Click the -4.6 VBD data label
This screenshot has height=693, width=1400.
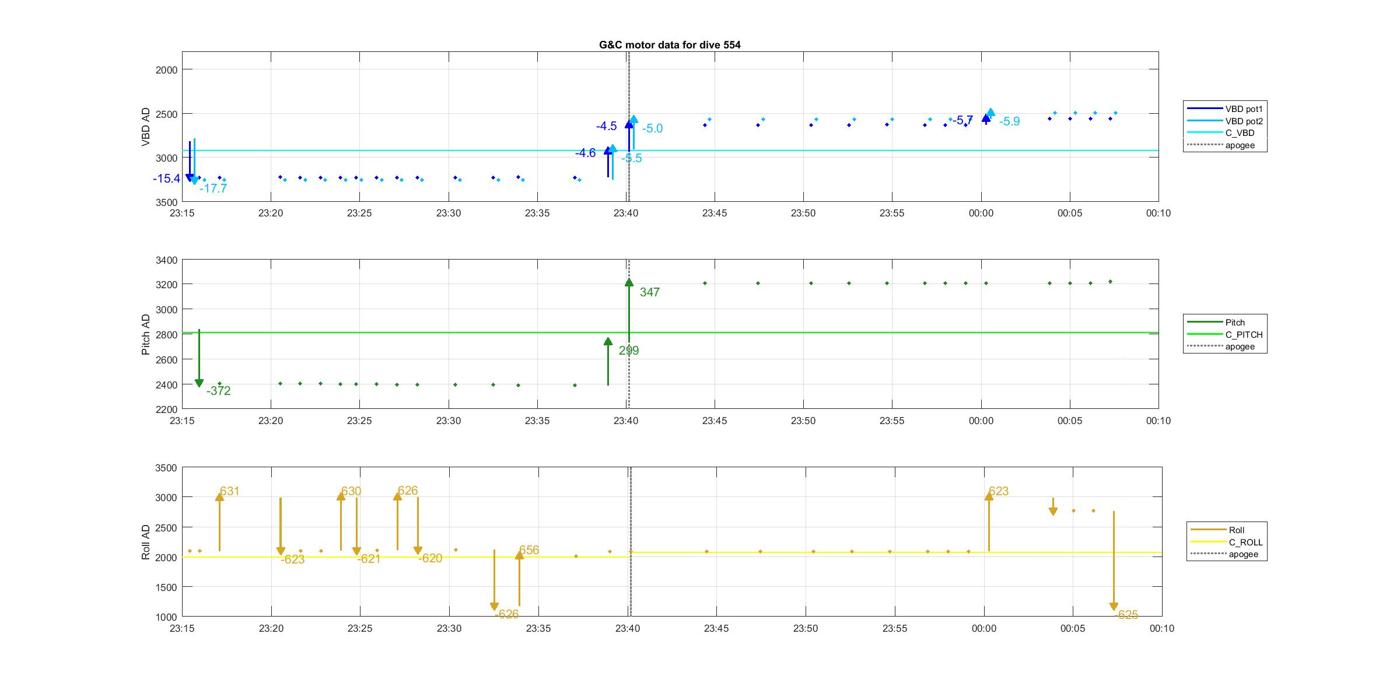tap(586, 153)
